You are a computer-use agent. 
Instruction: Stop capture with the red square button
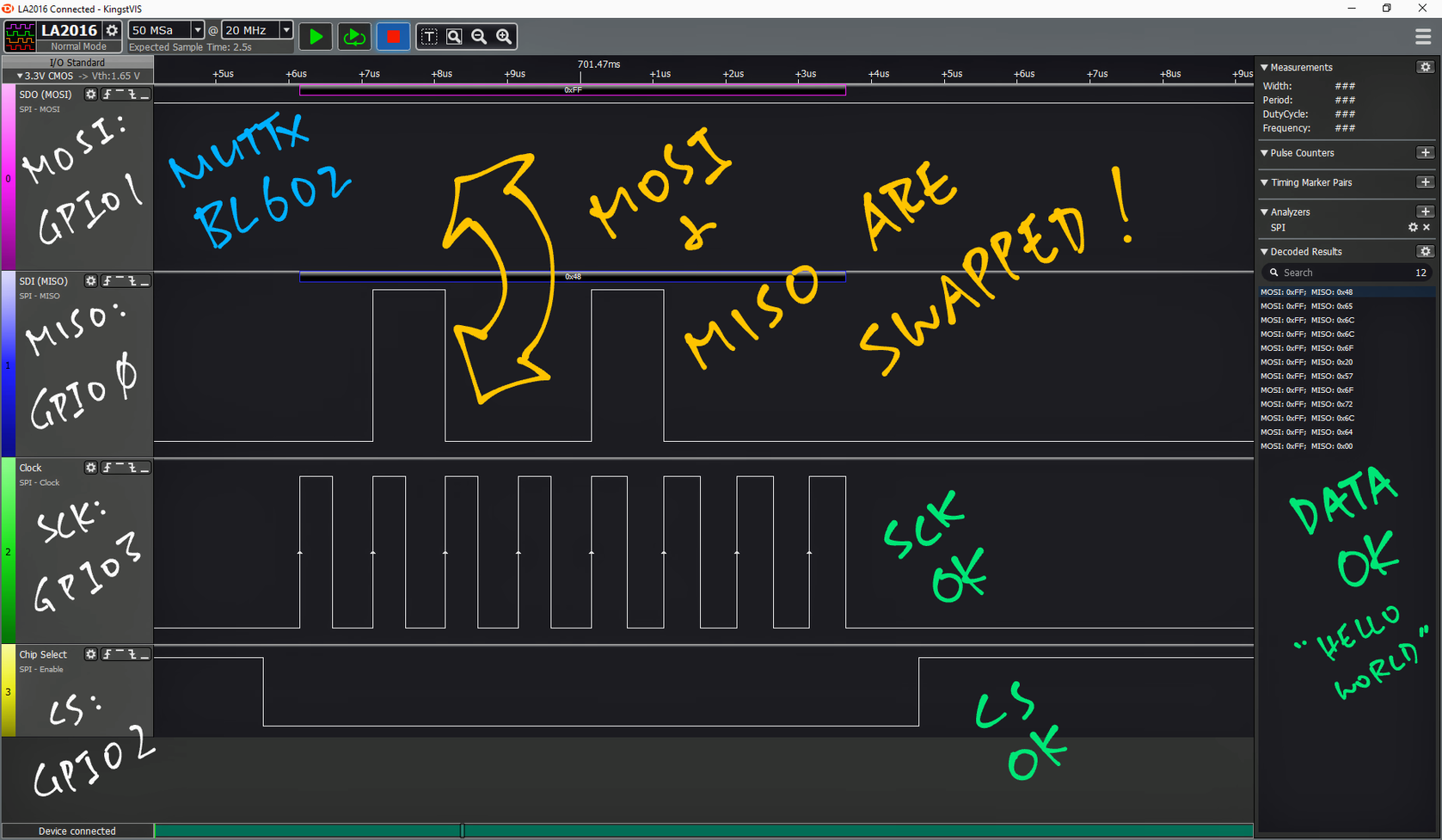[x=393, y=37]
